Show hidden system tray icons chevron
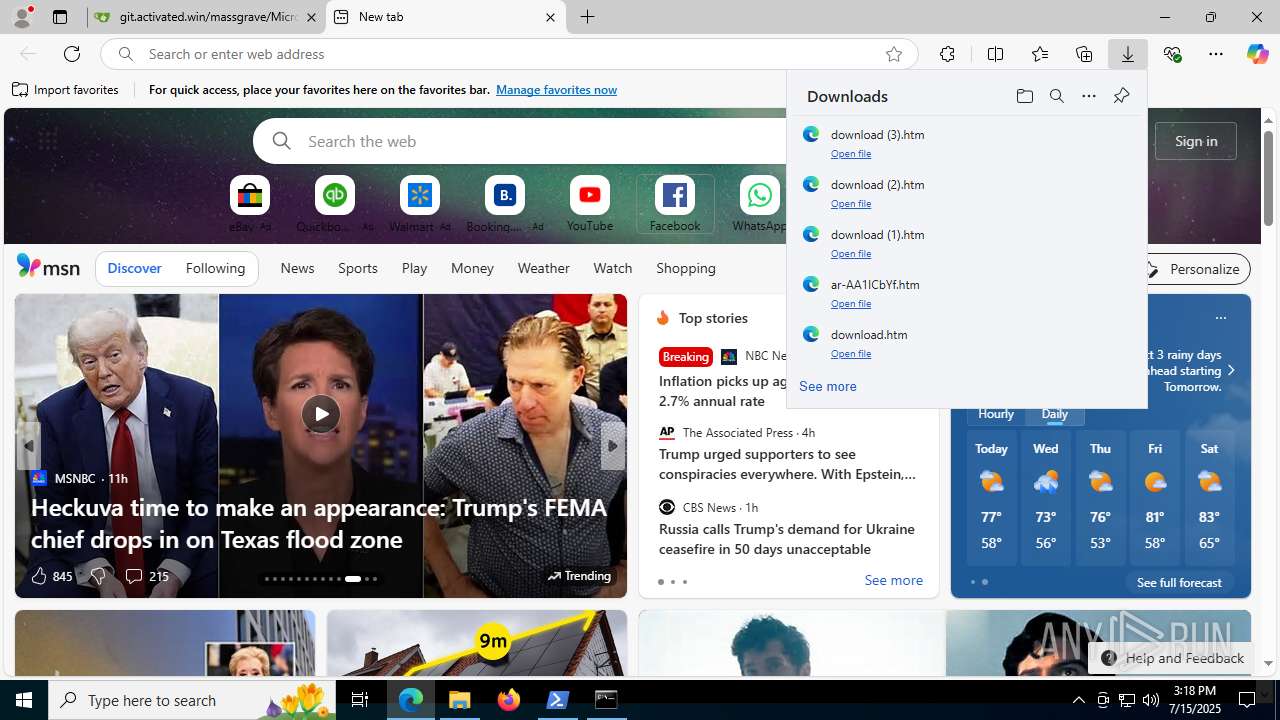Viewport: 1280px width, 720px height. click(x=1078, y=700)
